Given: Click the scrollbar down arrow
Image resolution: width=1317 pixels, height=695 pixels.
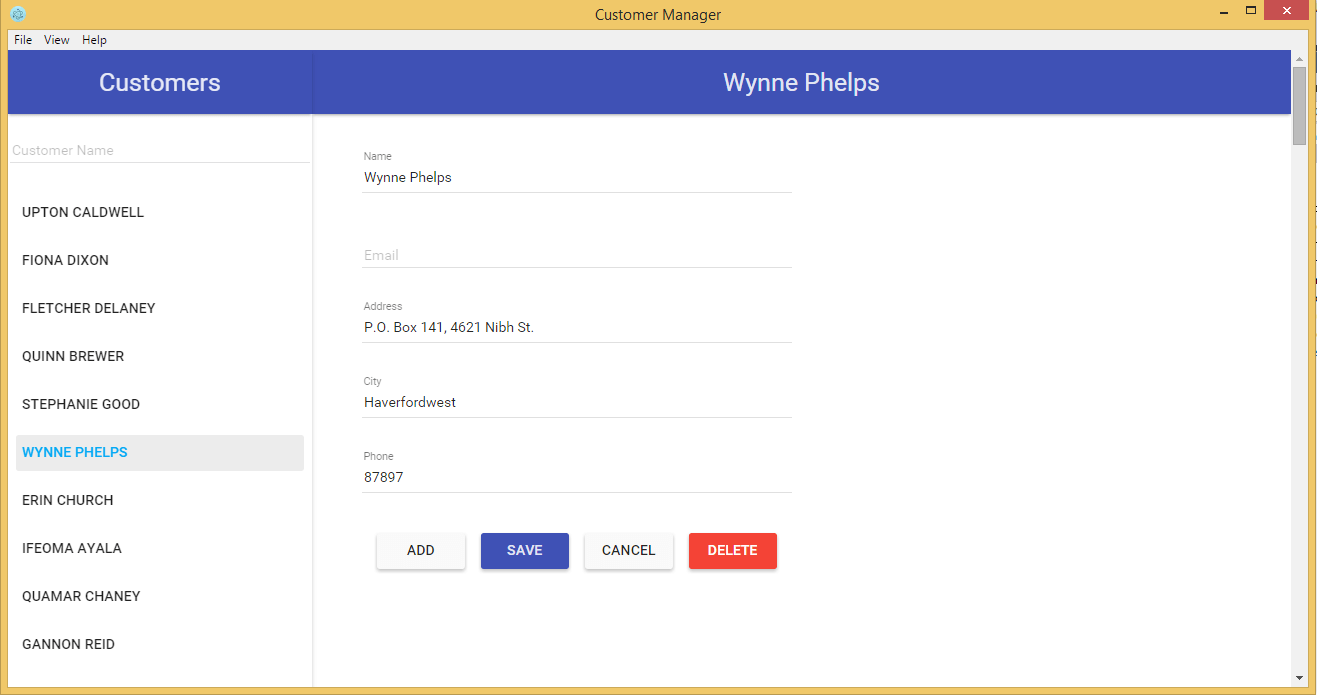Looking at the screenshot, I should click(1299, 678).
